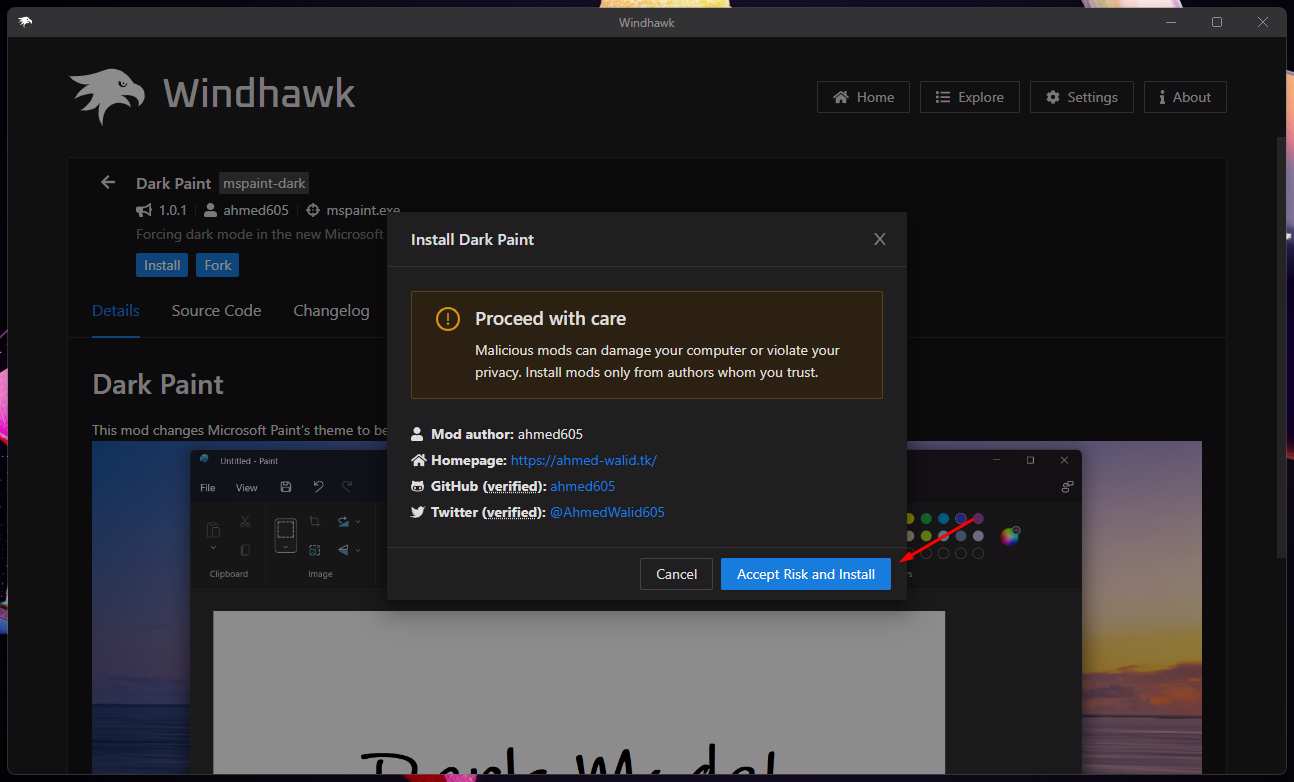Screen dimensions: 1294x782
Task: Click the blue Install button under the mod title
Action: tap(162, 265)
